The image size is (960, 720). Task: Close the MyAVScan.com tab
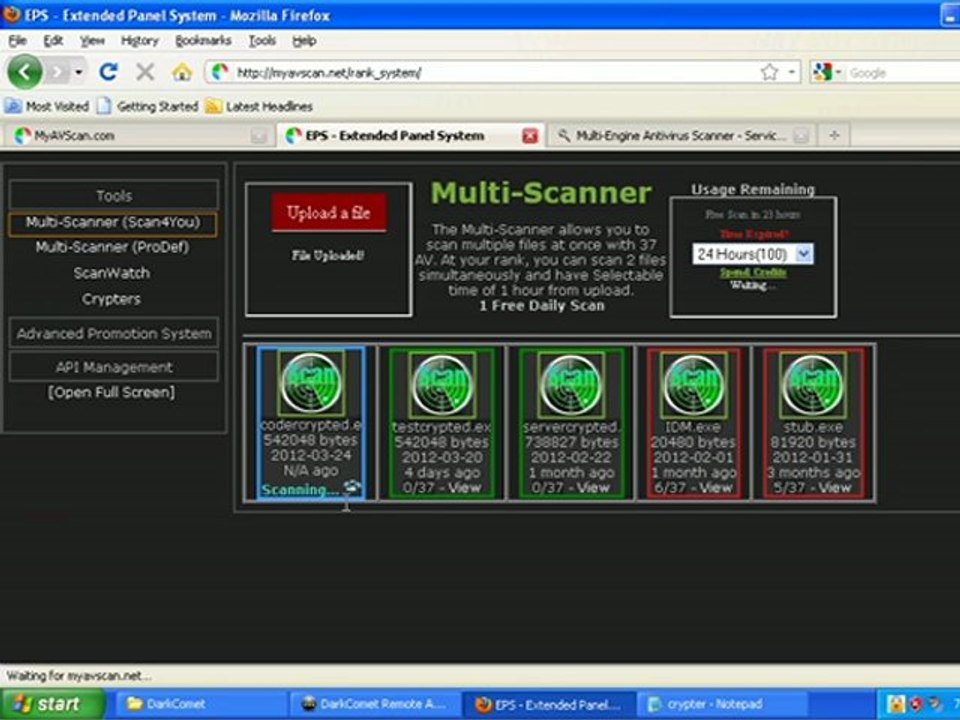coord(259,136)
